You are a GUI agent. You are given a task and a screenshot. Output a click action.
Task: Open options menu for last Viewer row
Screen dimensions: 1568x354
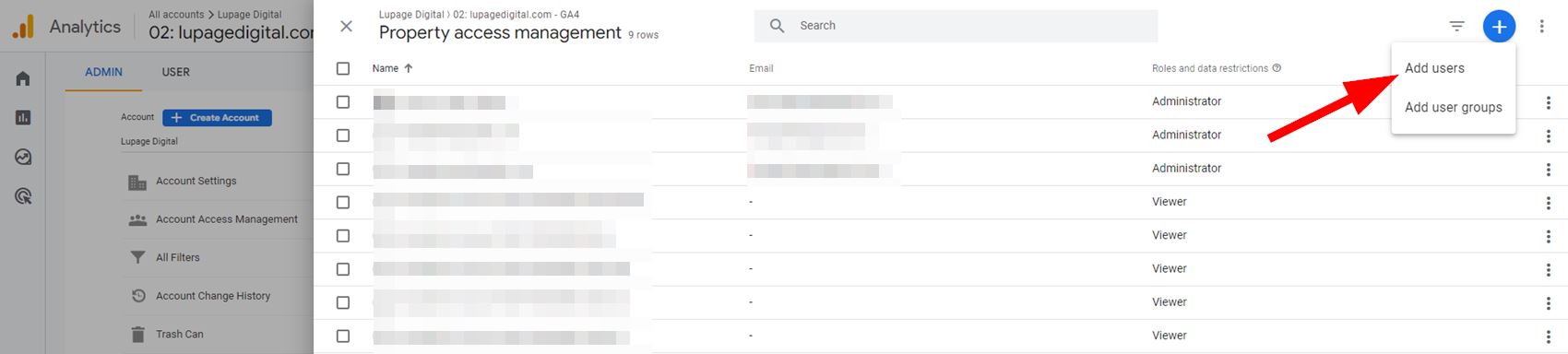(1548, 336)
